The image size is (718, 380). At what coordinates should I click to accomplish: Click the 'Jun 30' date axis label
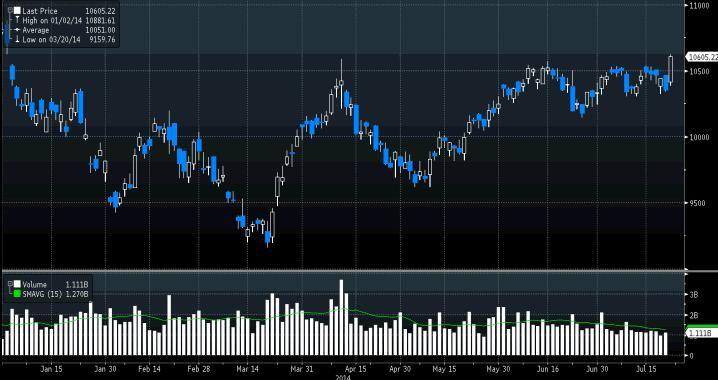[598, 369]
